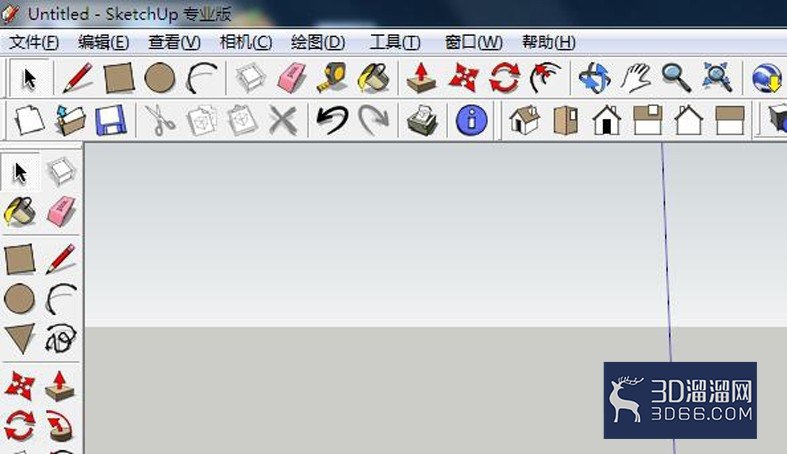The height and width of the screenshot is (454, 787).
Task: Select the Rectangle tool in the vertical side toolbar
Action: click(20, 259)
